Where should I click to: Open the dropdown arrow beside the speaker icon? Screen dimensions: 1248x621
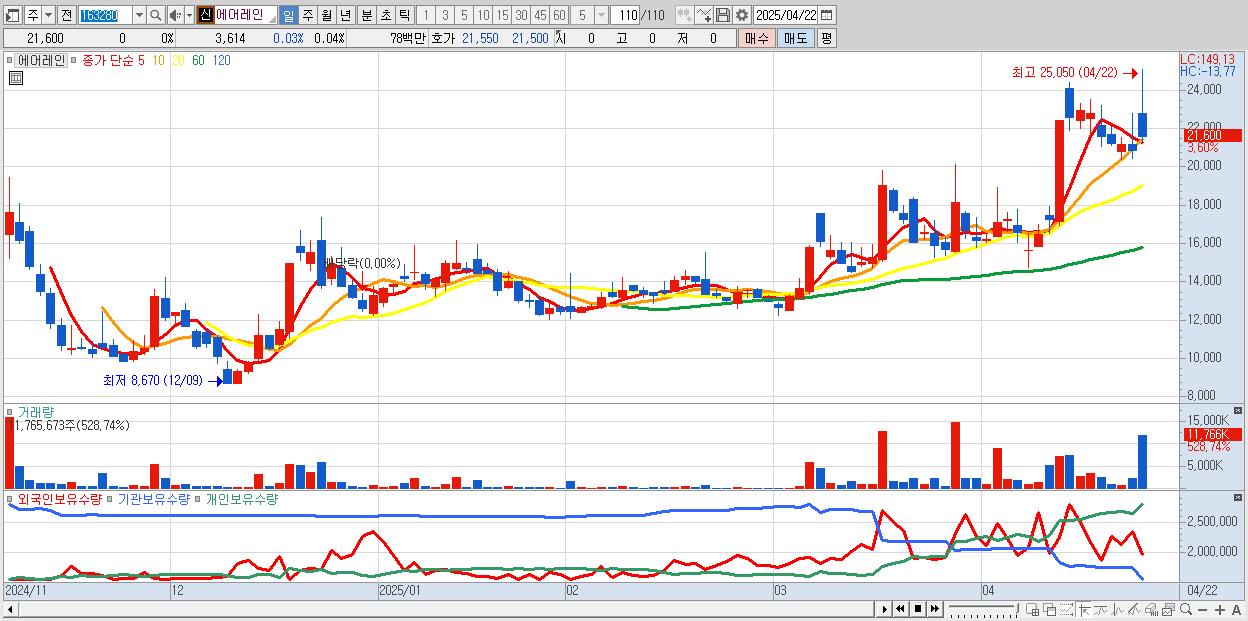[x=189, y=16]
